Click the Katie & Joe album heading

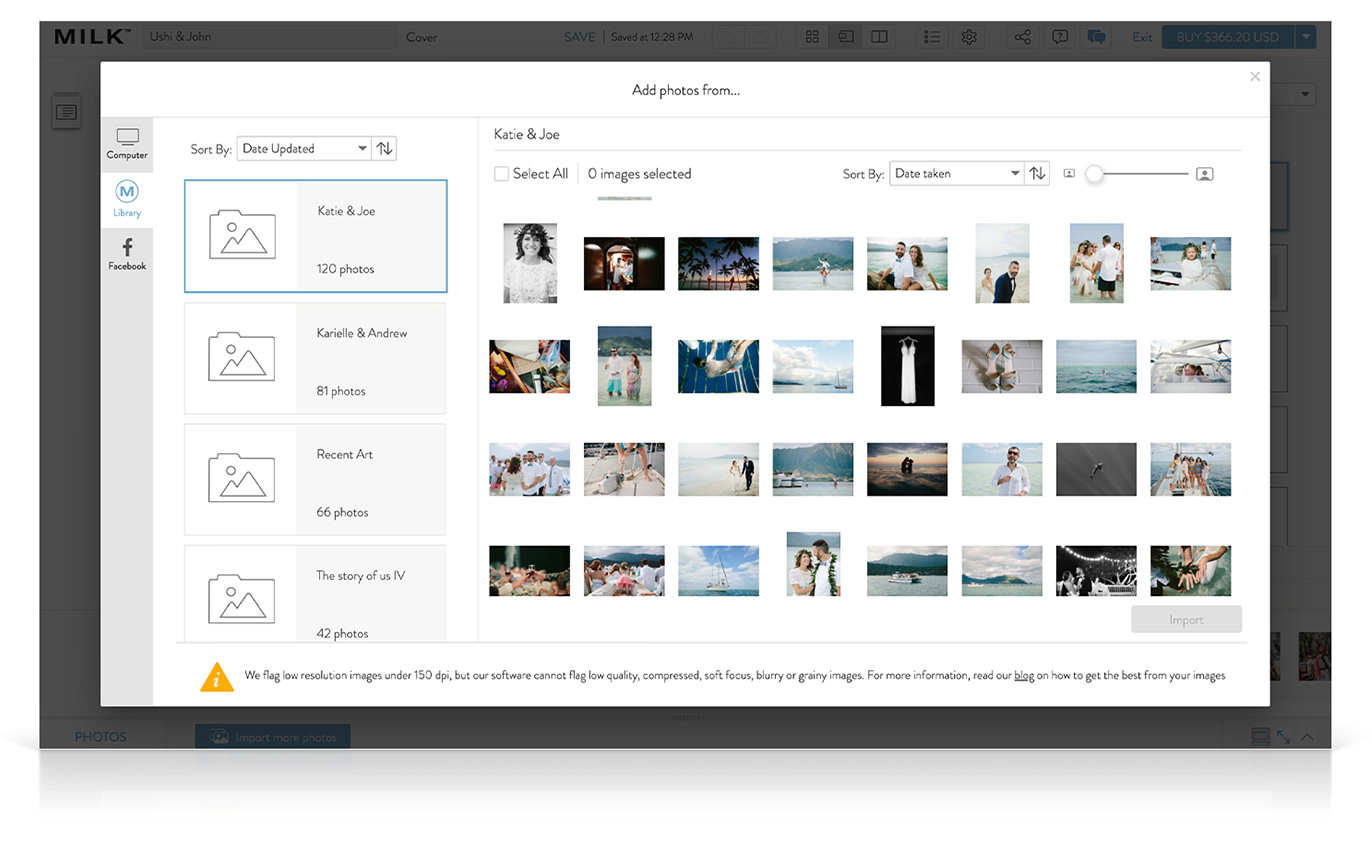coord(527,134)
